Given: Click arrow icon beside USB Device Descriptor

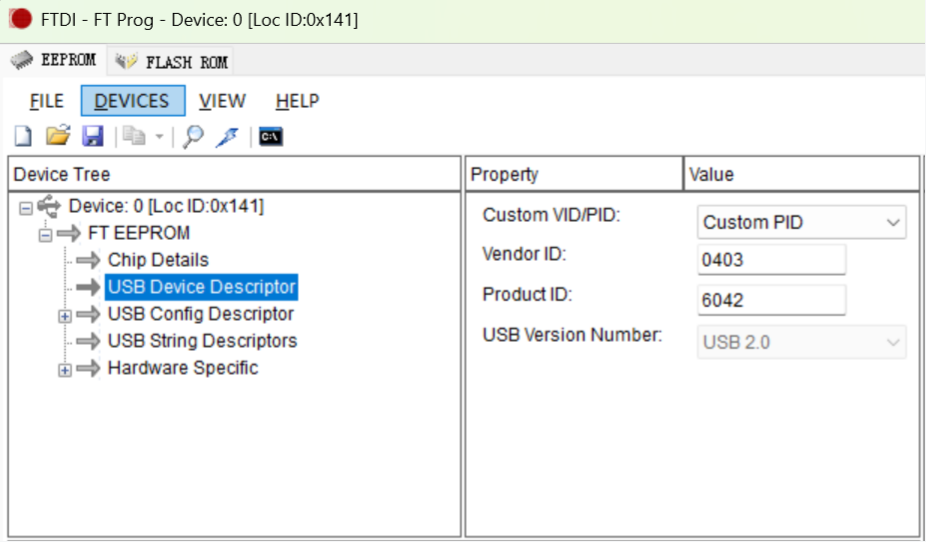Looking at the screenshot, I should coord(89,287).
